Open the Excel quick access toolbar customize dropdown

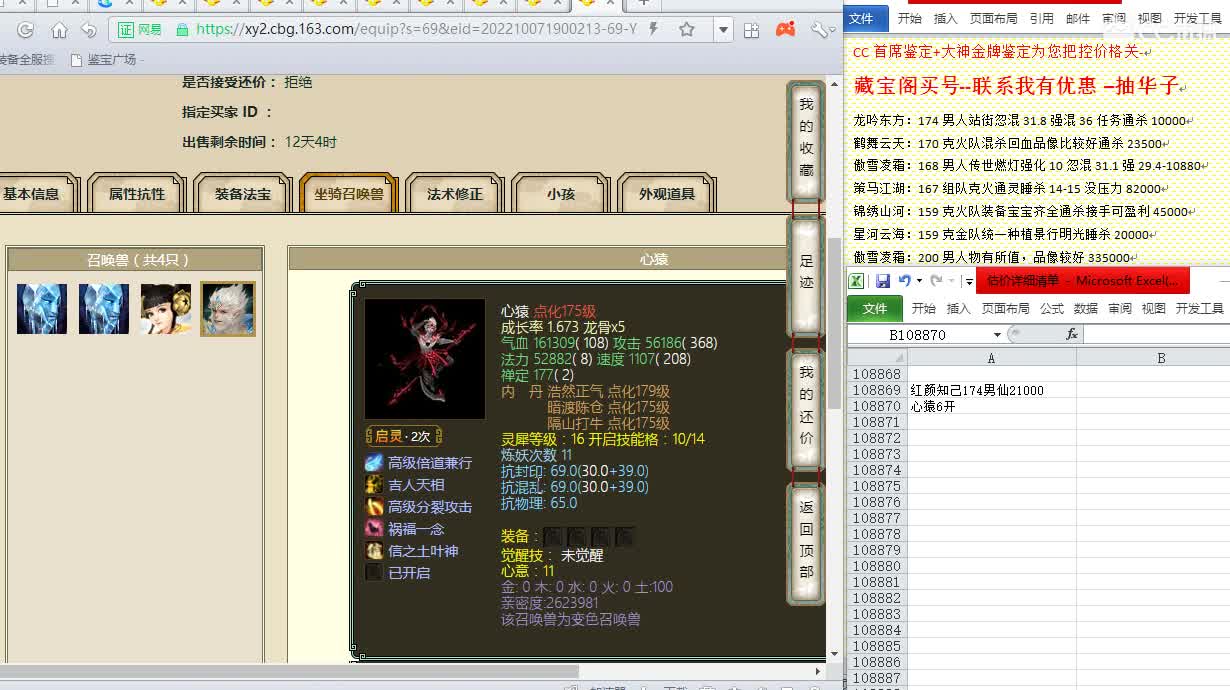[x=968, y=282]
